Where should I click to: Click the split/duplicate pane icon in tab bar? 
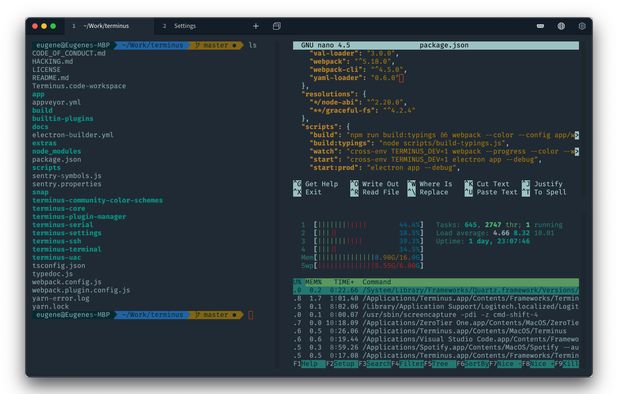coord(277,26)
